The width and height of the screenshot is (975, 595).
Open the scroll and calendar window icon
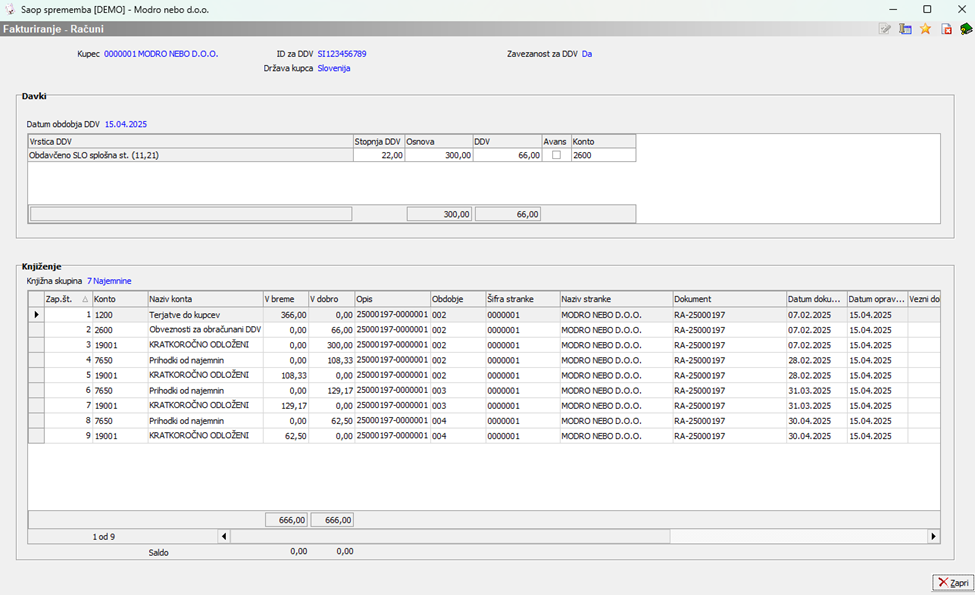[906, 29]
